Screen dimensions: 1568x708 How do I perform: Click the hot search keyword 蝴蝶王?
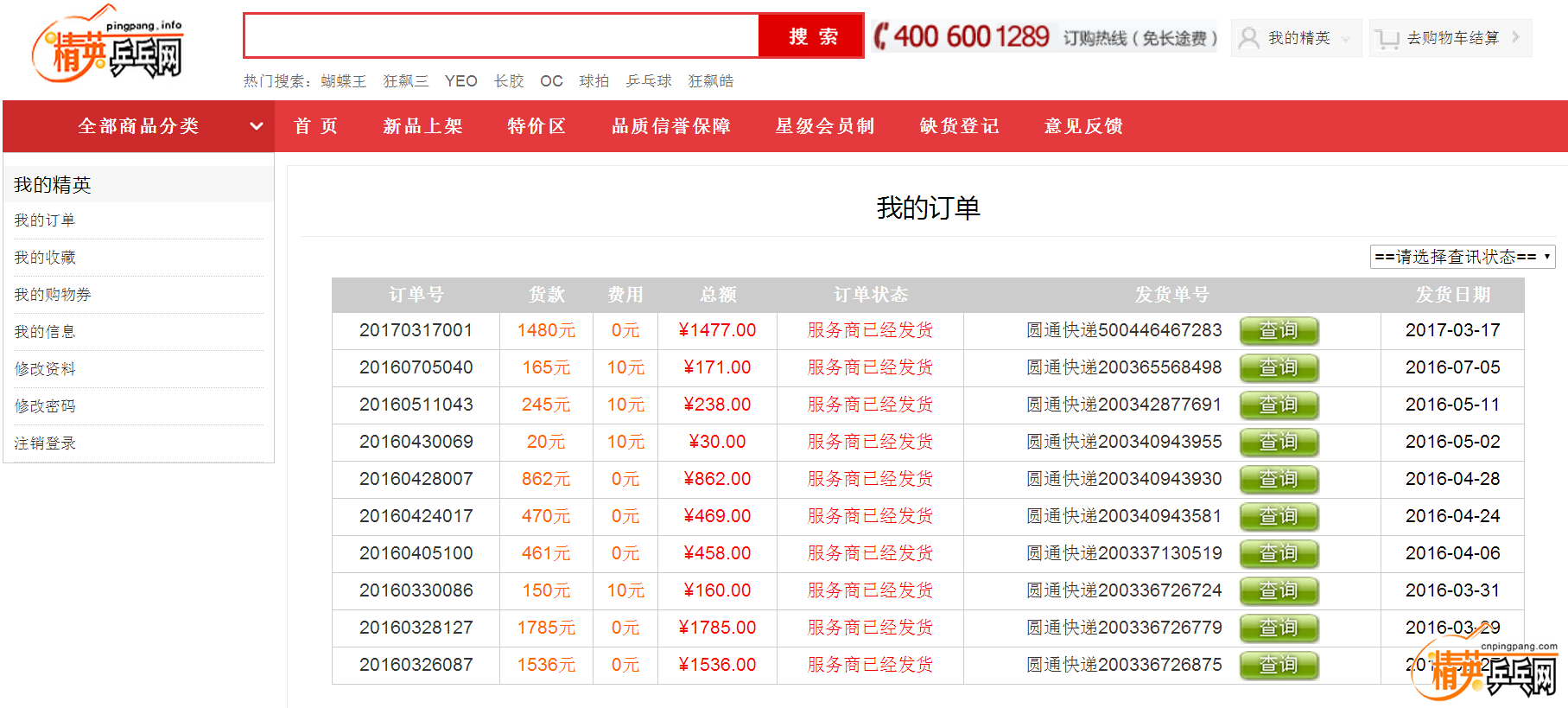coord(343,81)
